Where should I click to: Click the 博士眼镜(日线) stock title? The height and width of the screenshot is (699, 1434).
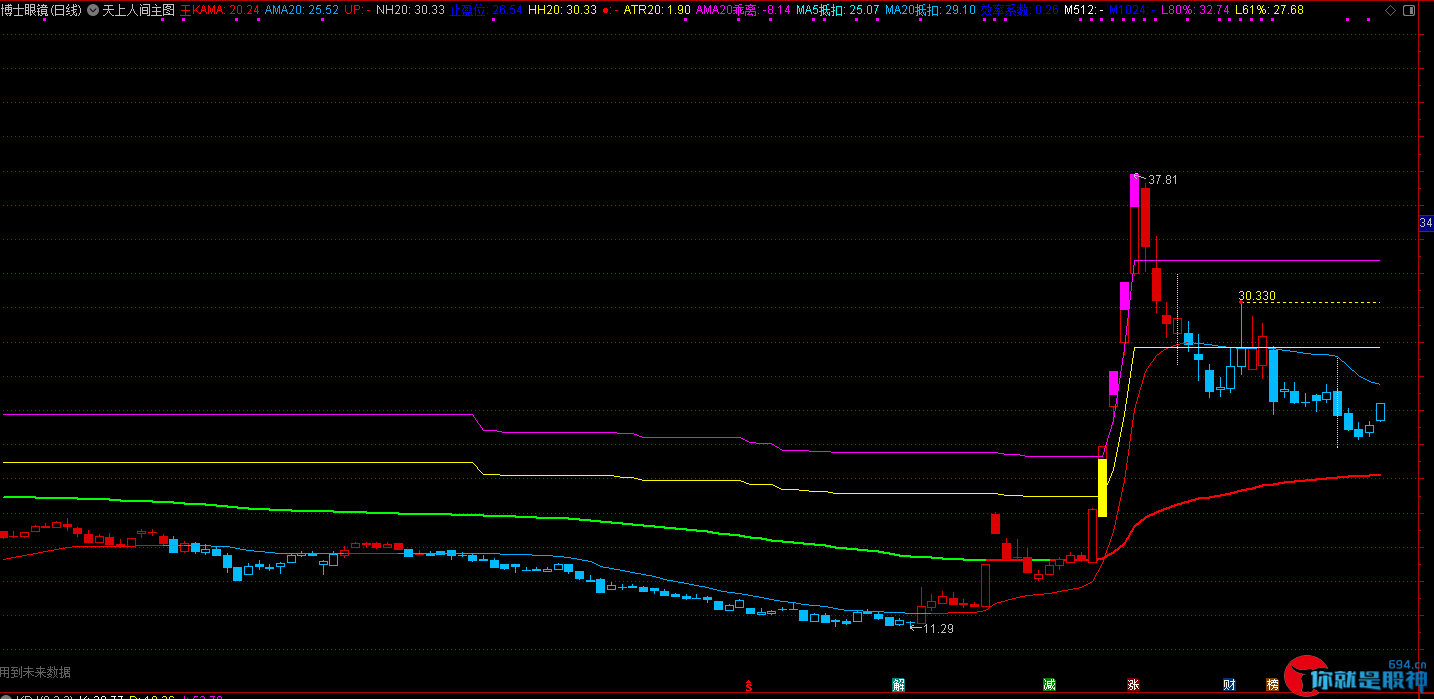[x=42, y=9]
